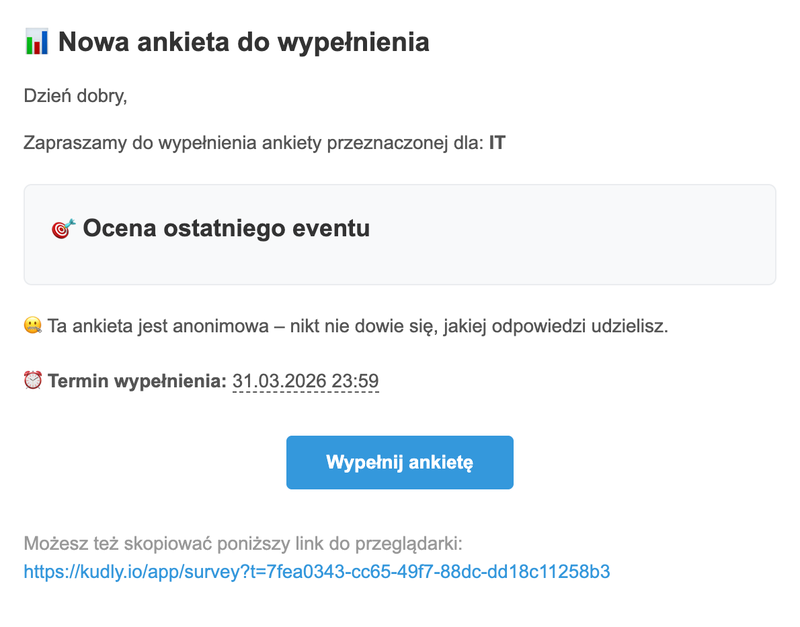Click the Zapraszamy do wypełnienia ankiety sentence

pyautogui.click(x=264, y=143)
